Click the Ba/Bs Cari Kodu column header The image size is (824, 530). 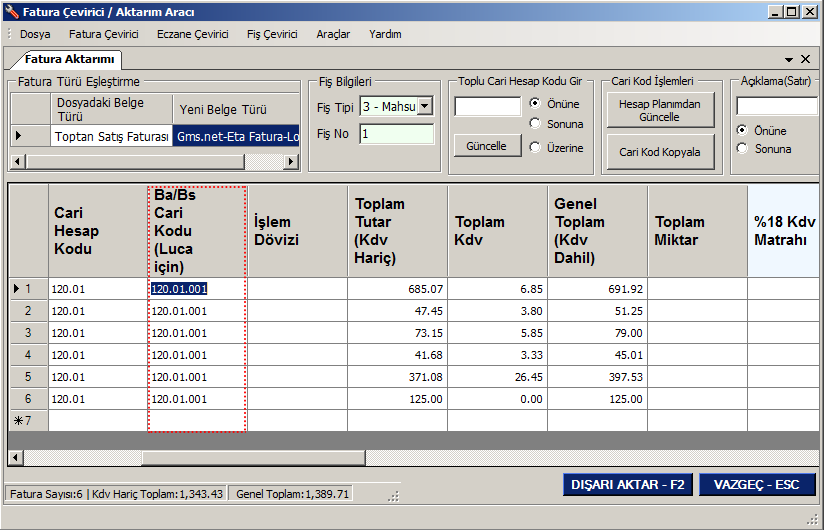coord(197,231)
